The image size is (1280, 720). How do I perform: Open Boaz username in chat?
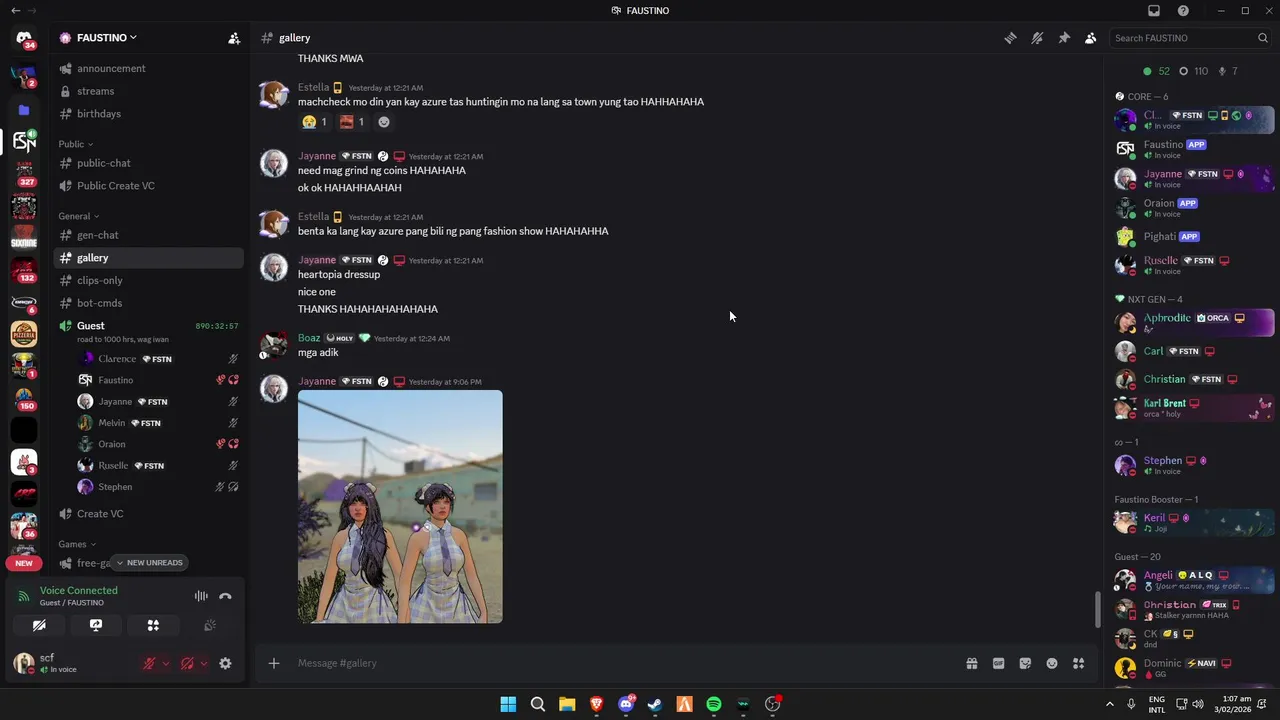point(309,338)
